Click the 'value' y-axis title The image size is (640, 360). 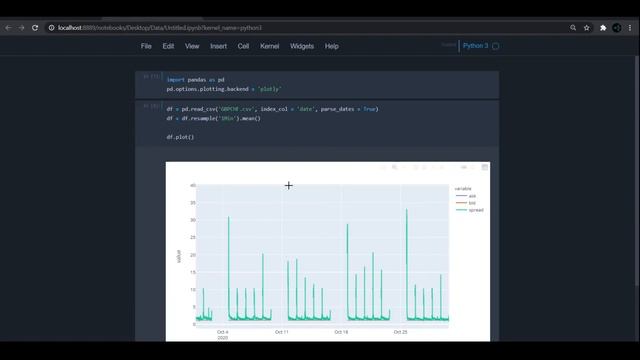(178, 256)
